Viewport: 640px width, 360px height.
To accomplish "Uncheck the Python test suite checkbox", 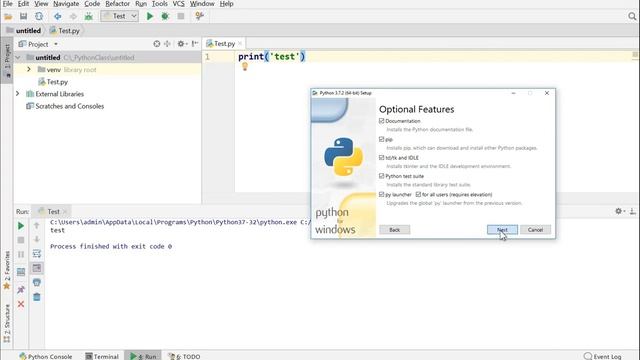I will point(382,176).
